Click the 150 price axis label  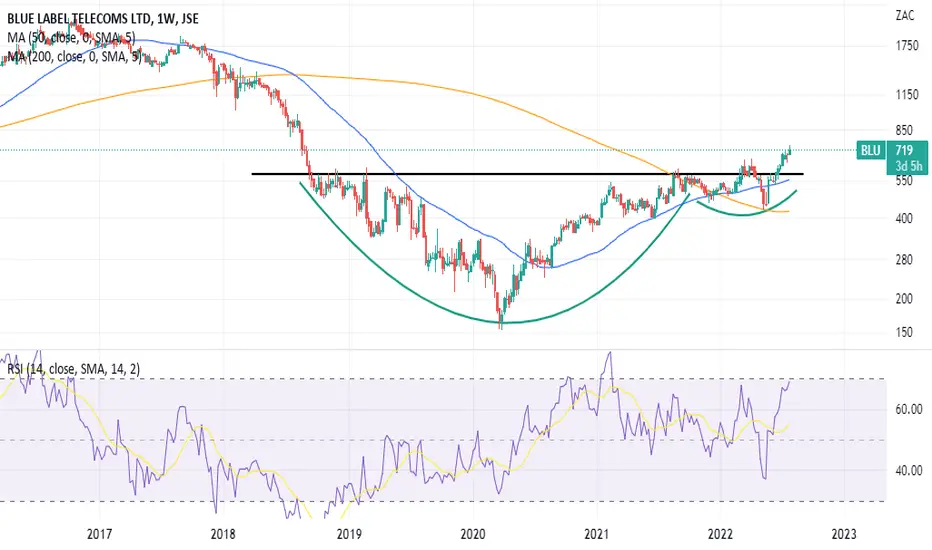(904, 332)
